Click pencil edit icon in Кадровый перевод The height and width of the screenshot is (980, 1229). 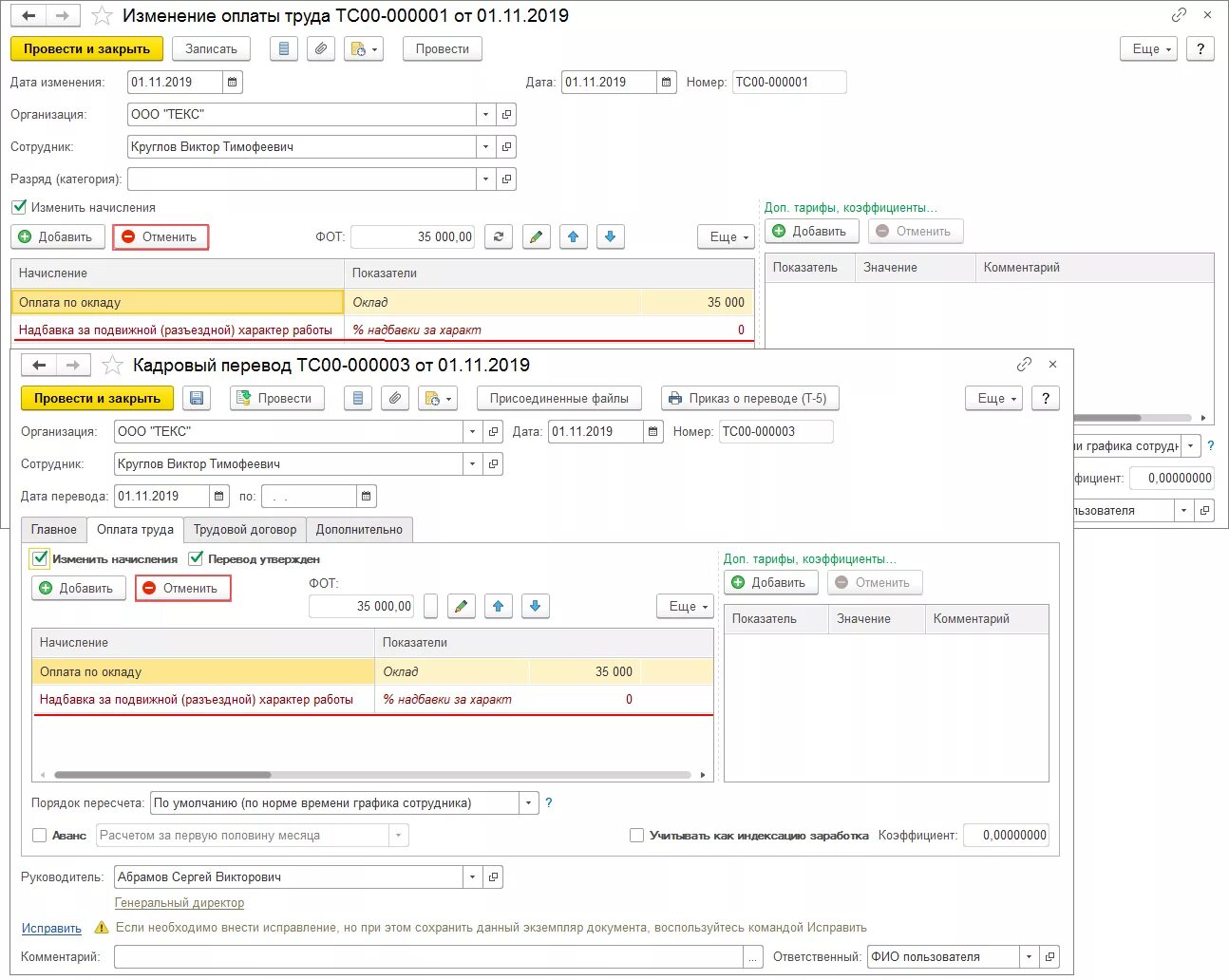461,606
